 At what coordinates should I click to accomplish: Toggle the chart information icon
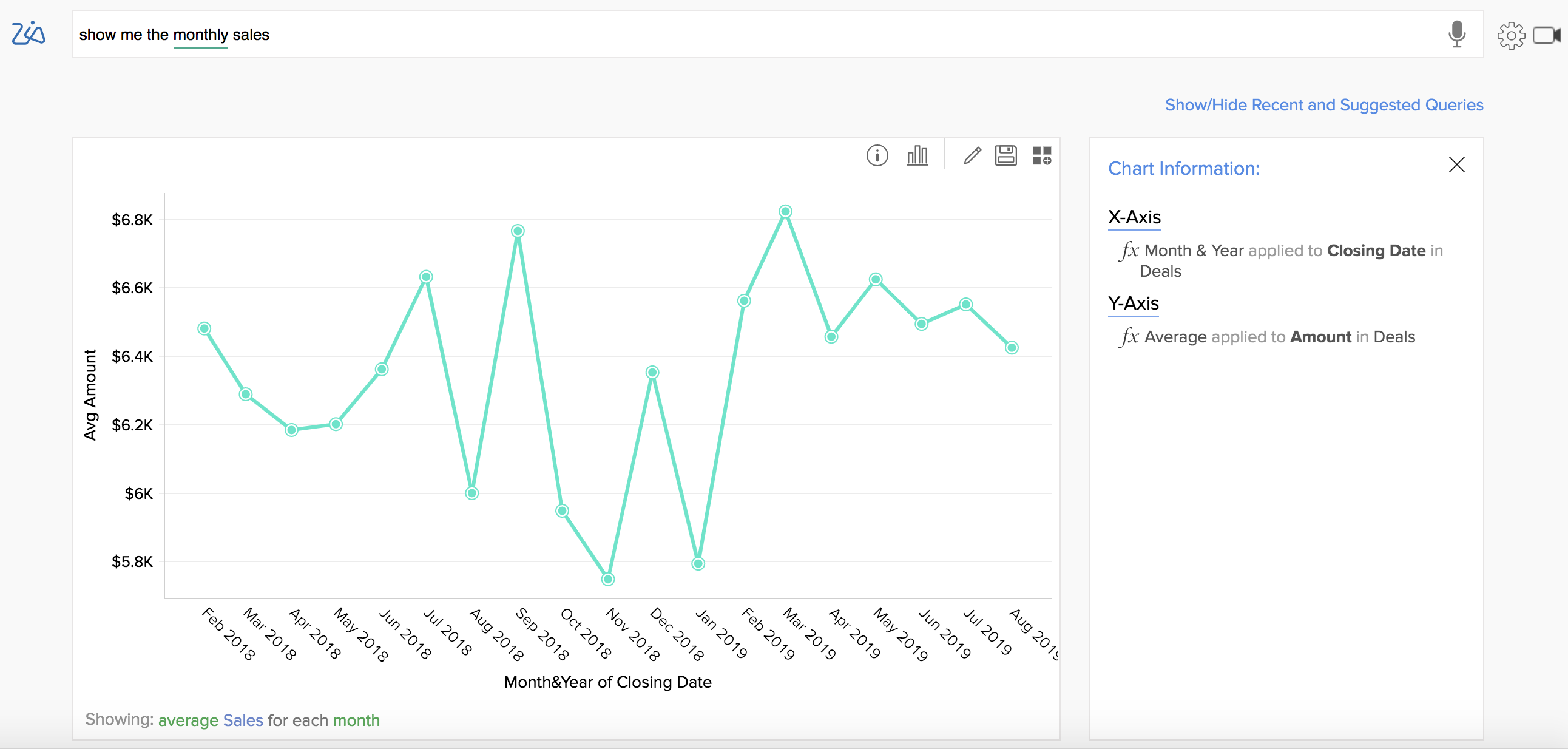877,156
